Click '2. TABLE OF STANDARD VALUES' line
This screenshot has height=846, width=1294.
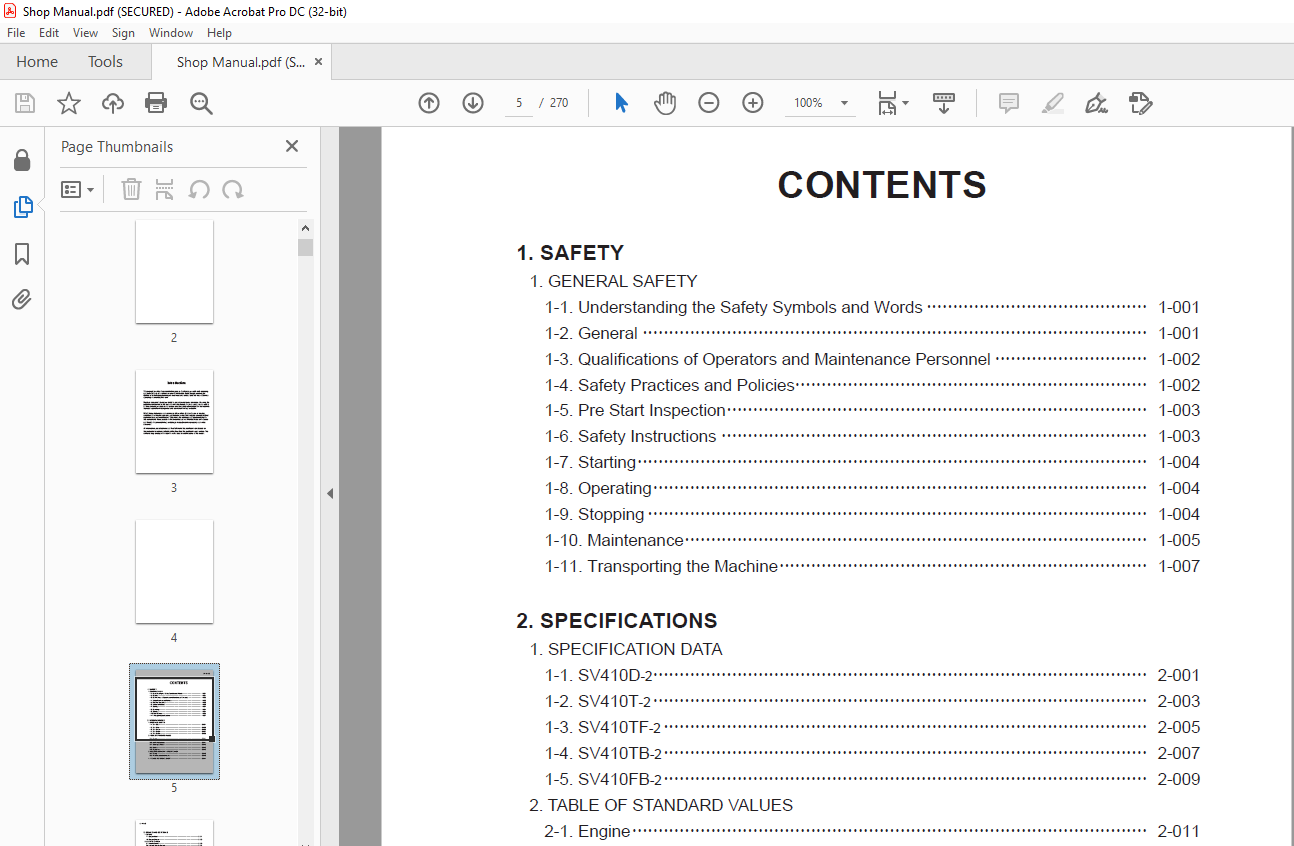point(661,805)
